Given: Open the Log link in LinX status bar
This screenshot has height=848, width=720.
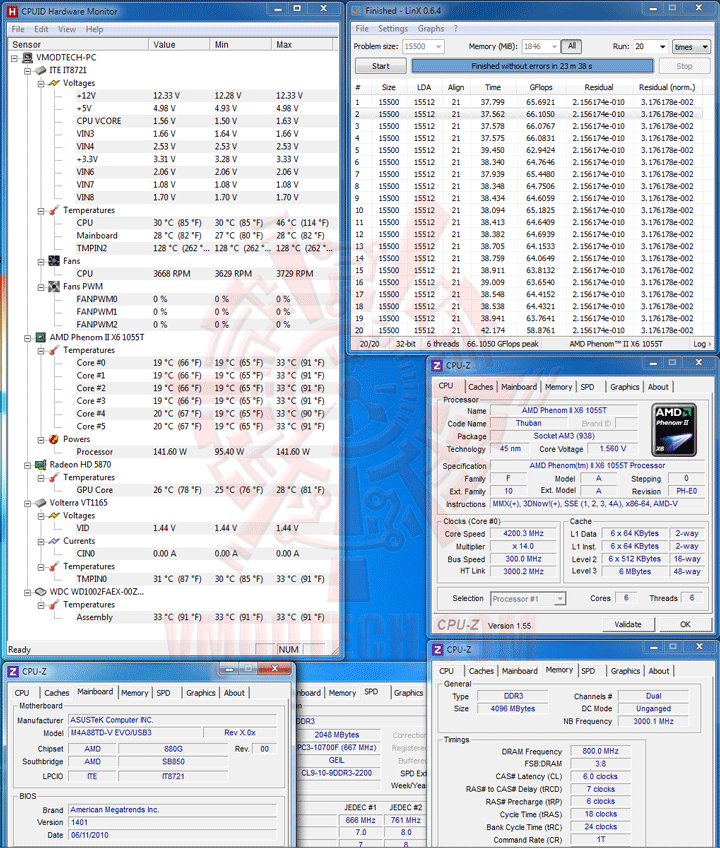Looking at the screenshot, I should click(702, 344).
